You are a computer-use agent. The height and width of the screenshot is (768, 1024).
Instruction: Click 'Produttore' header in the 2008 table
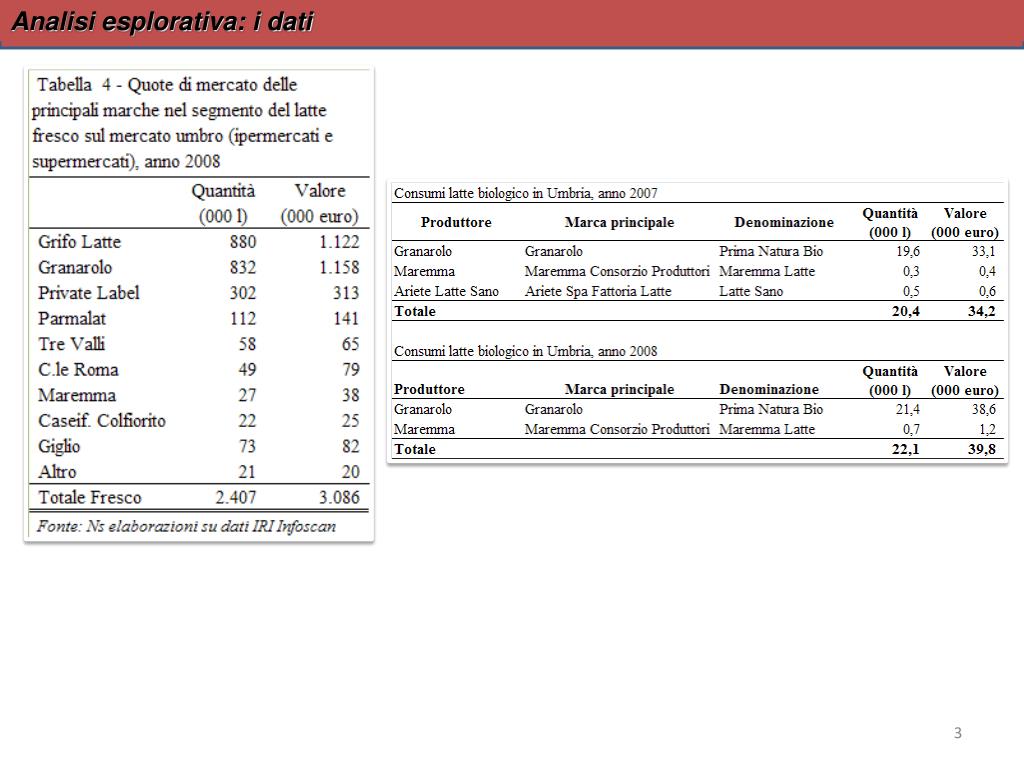tap(429, 389)
